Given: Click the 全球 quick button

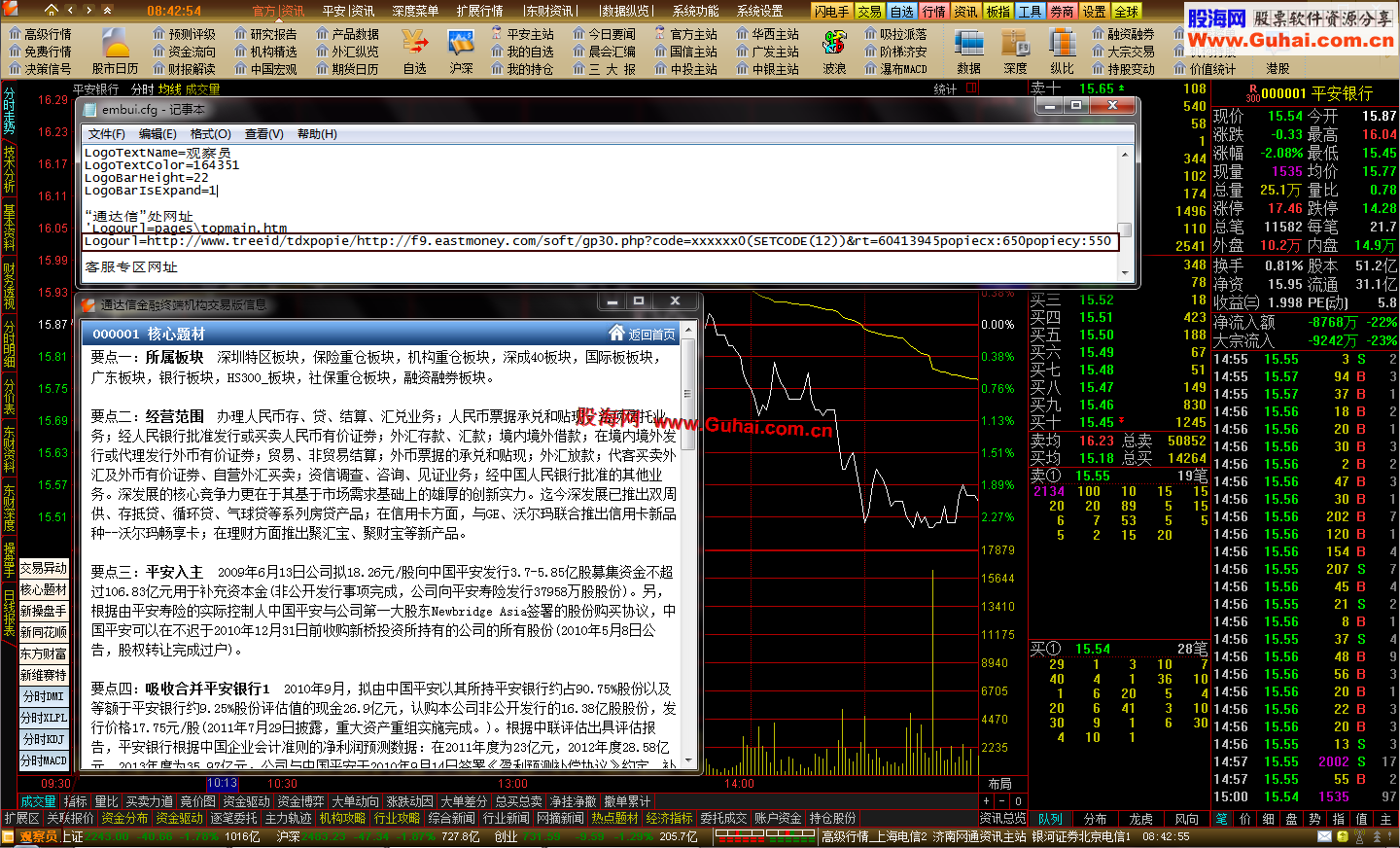Looking at the screenshot, I should [1126, 12].
